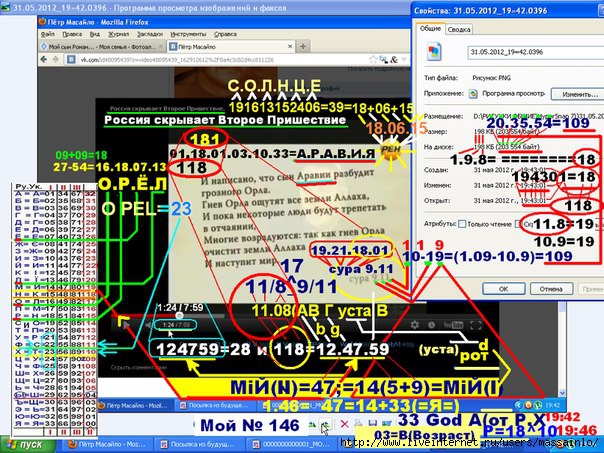Click the image viewer title bar icon

pyautogui.click(x=5, y=7)
